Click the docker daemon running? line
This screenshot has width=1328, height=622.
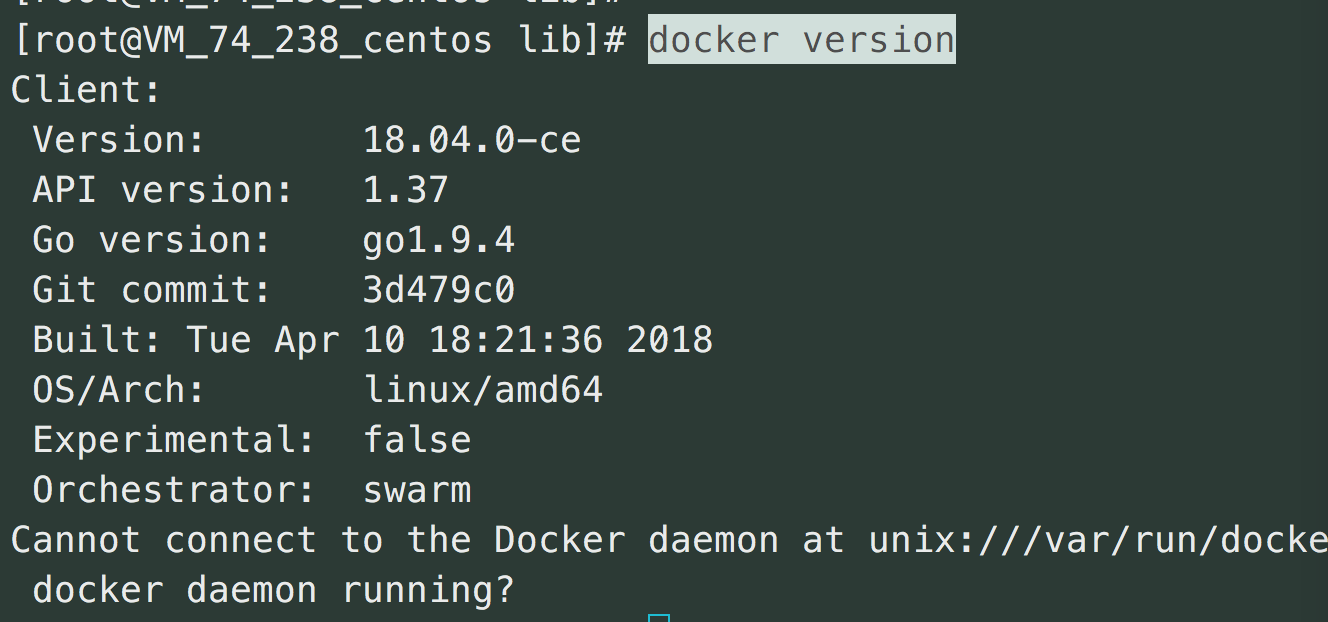274,590
